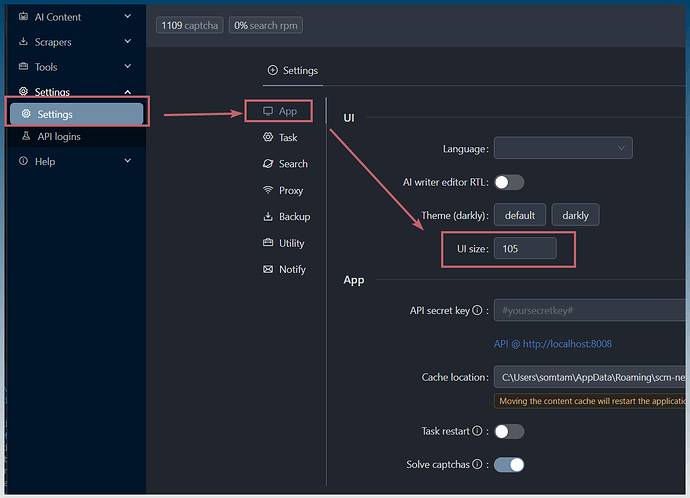Image resolution: width=690 pixels, height=498 pixels.
Task: Click the Help sidebar label
Action: click(45, 161)
